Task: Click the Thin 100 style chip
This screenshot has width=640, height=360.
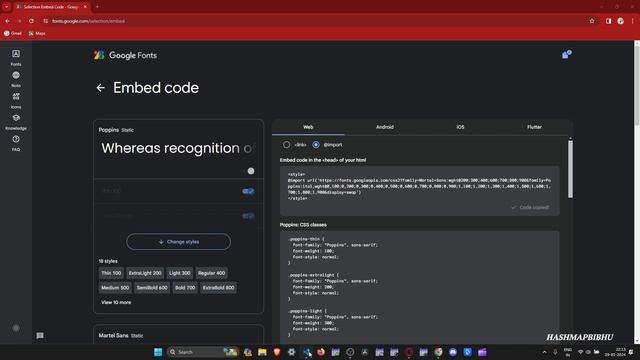Action: point(111,273)
